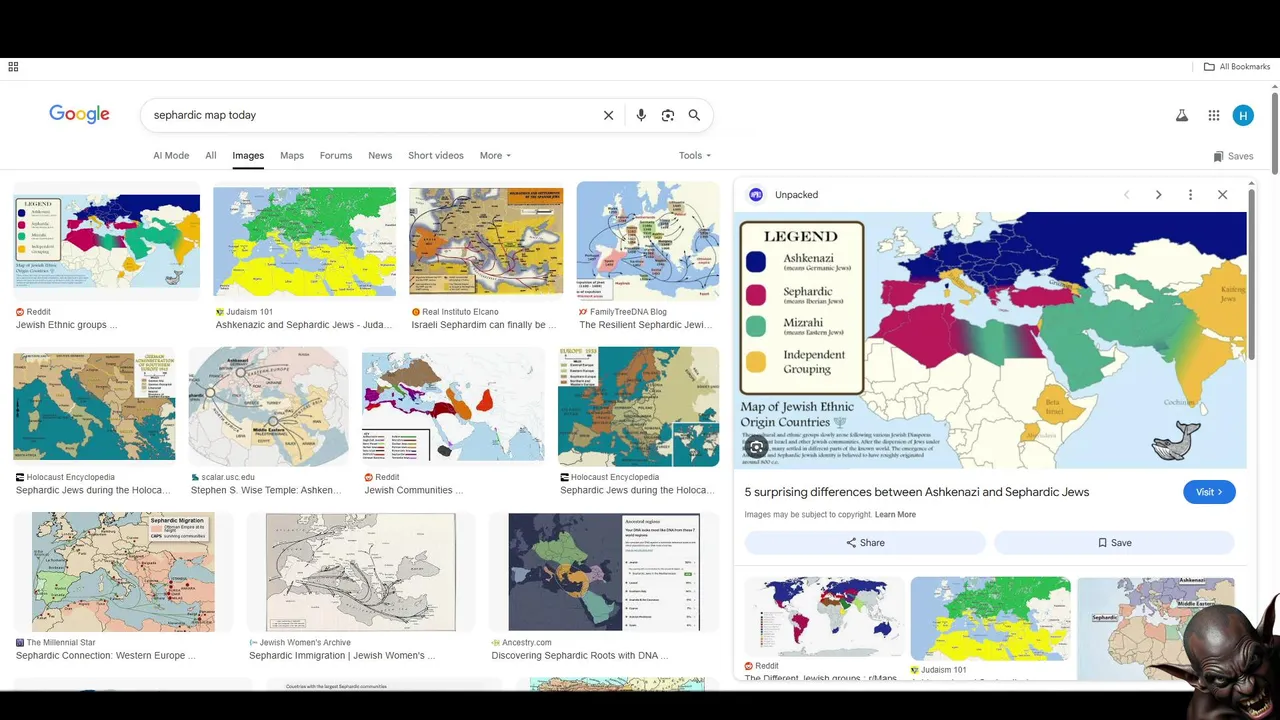This screenshot has height=720, width=1280.
Task: Open the browser apps grid icon
Action: (x=13, y=67)
